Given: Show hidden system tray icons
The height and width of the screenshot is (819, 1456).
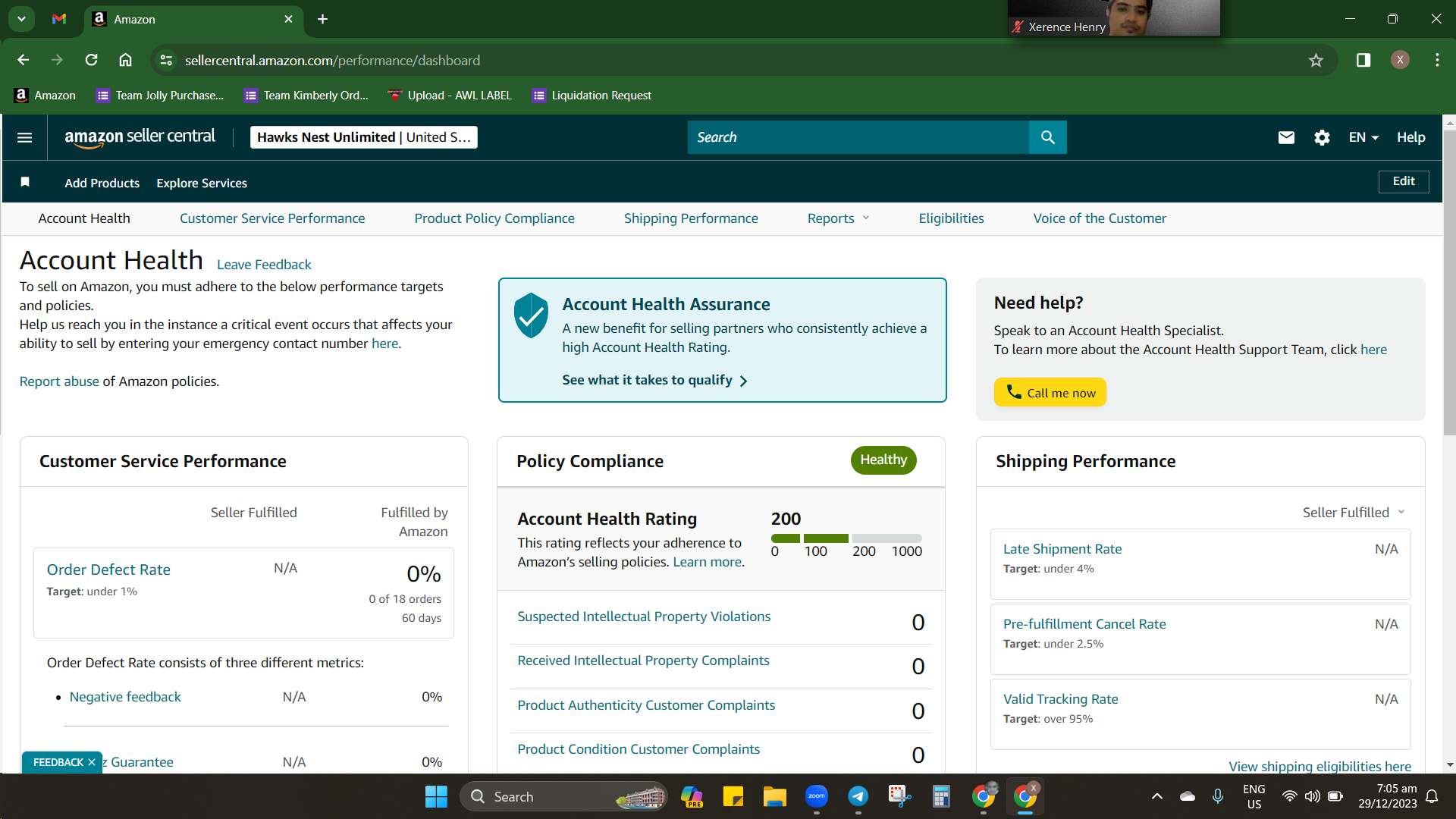Looking at the screenshot, I should click(1156, 796).
